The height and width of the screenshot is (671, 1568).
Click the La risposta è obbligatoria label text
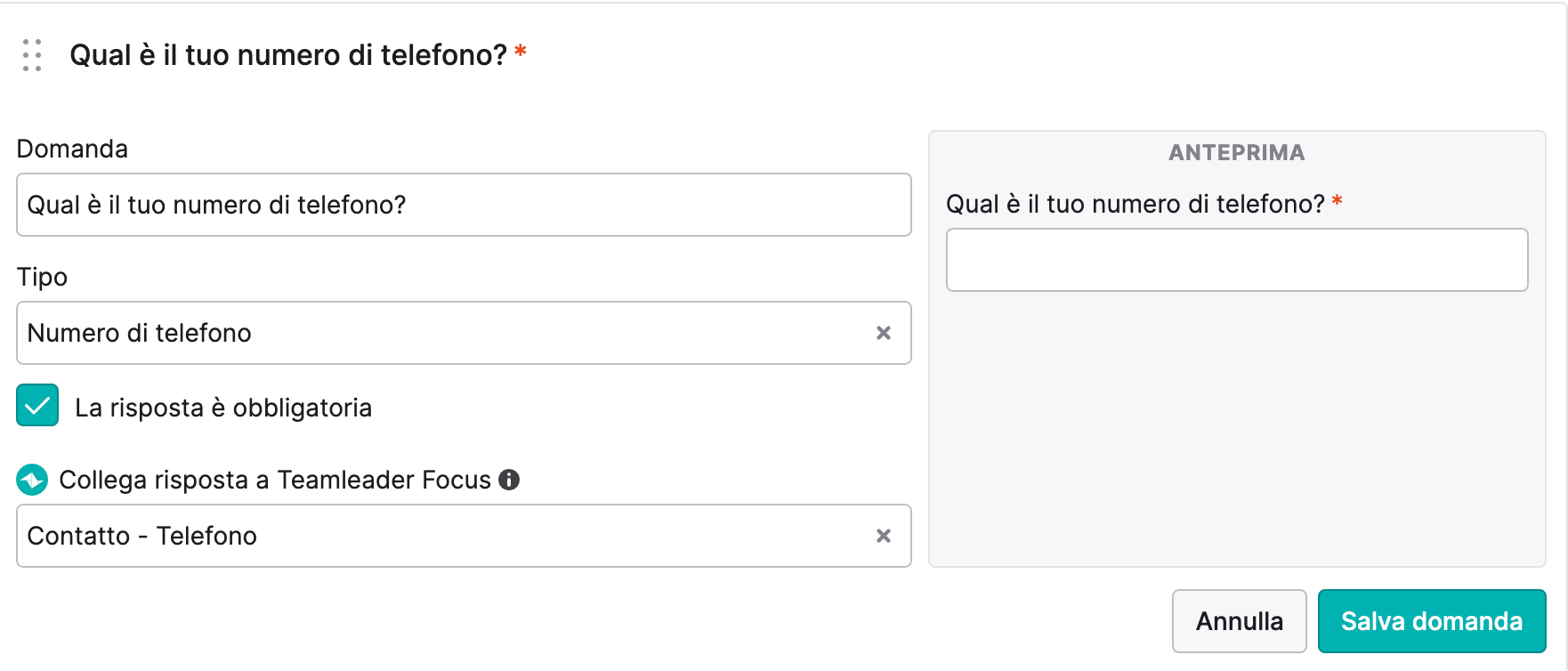(223, 408)
